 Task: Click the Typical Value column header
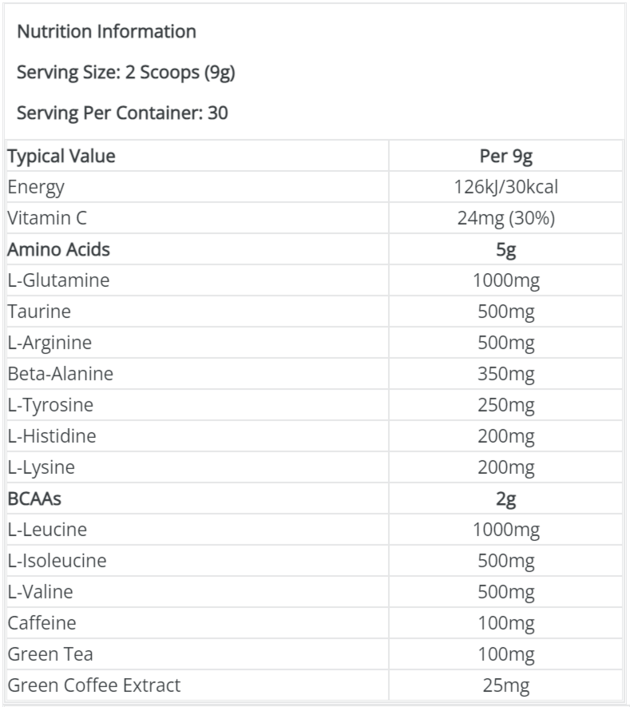(61, 156)
